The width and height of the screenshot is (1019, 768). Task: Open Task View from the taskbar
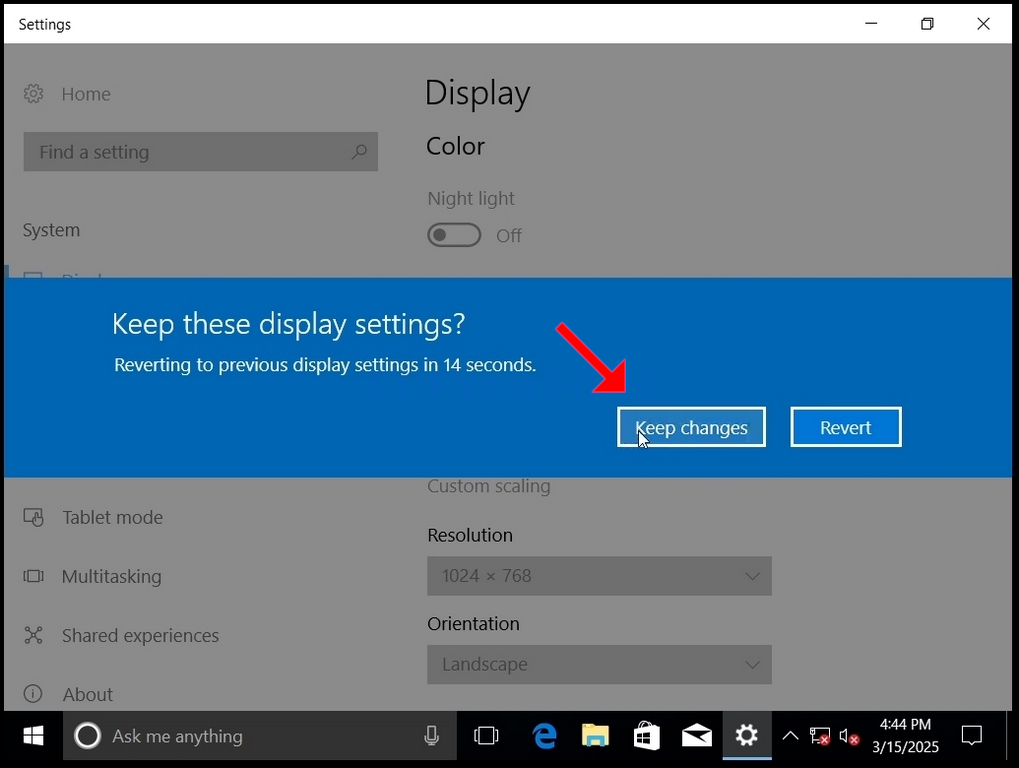tap(486, 736)
